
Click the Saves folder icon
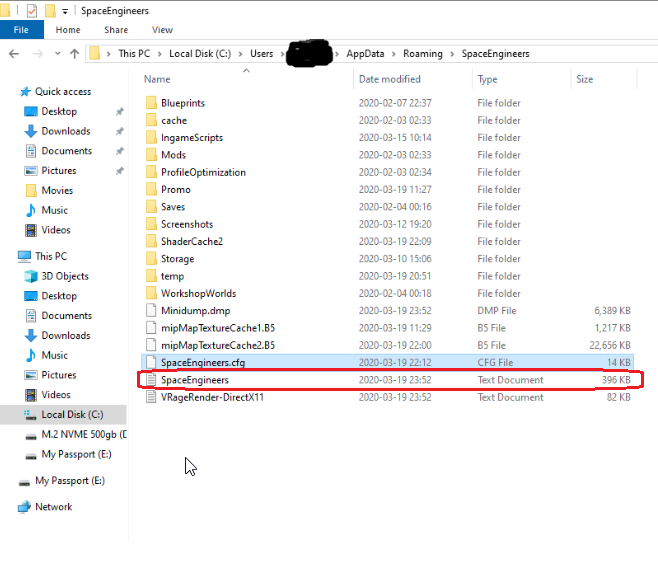point(151,206)
